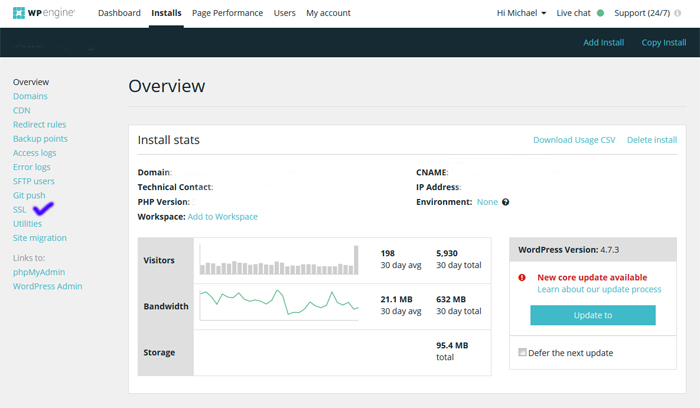Screen dimensions: 700x408
Task: Open phpMyAdmin link
Action: click(39, 272)
